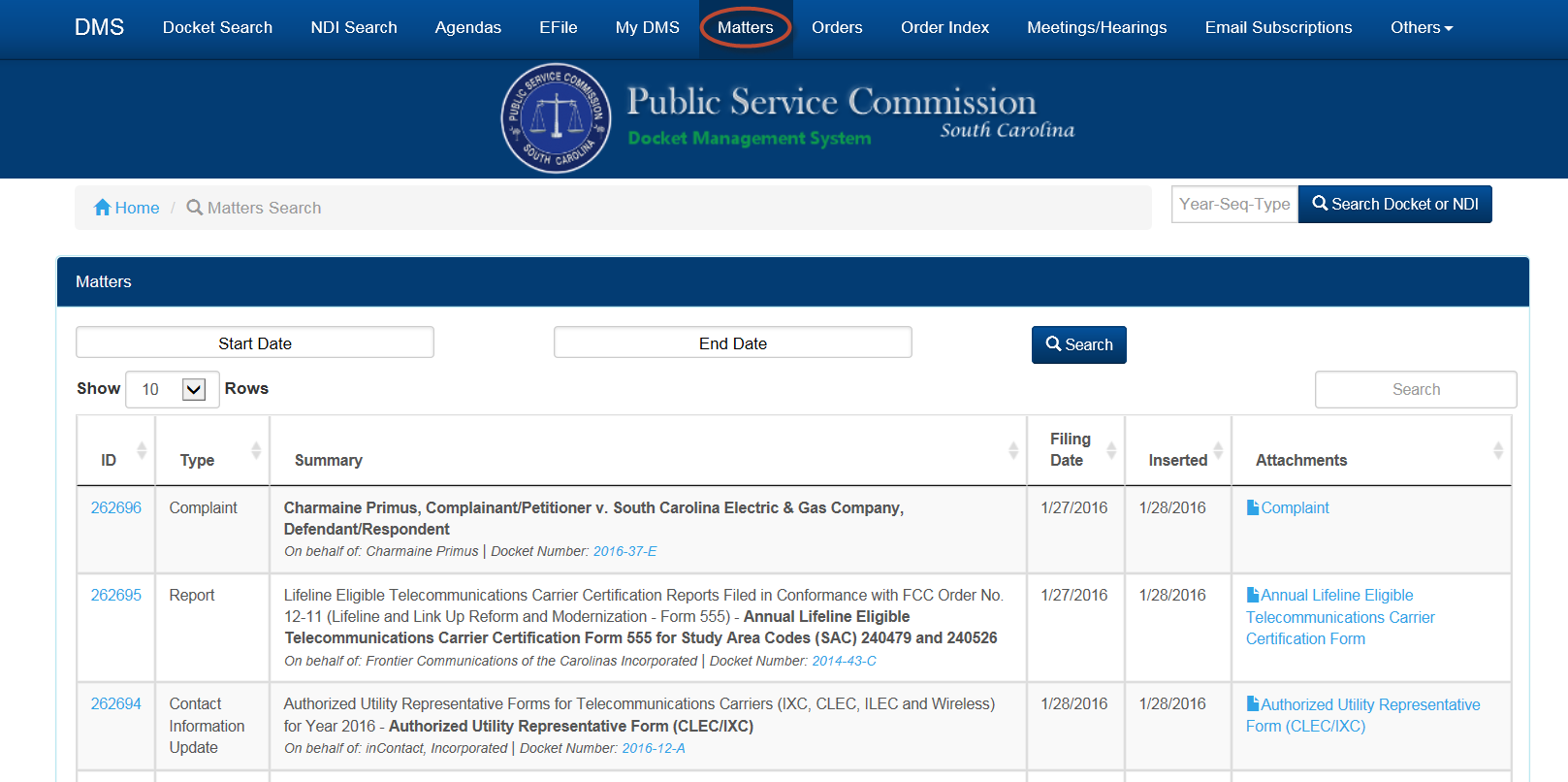Sort by Inserted column arrows

(1218, 450)
